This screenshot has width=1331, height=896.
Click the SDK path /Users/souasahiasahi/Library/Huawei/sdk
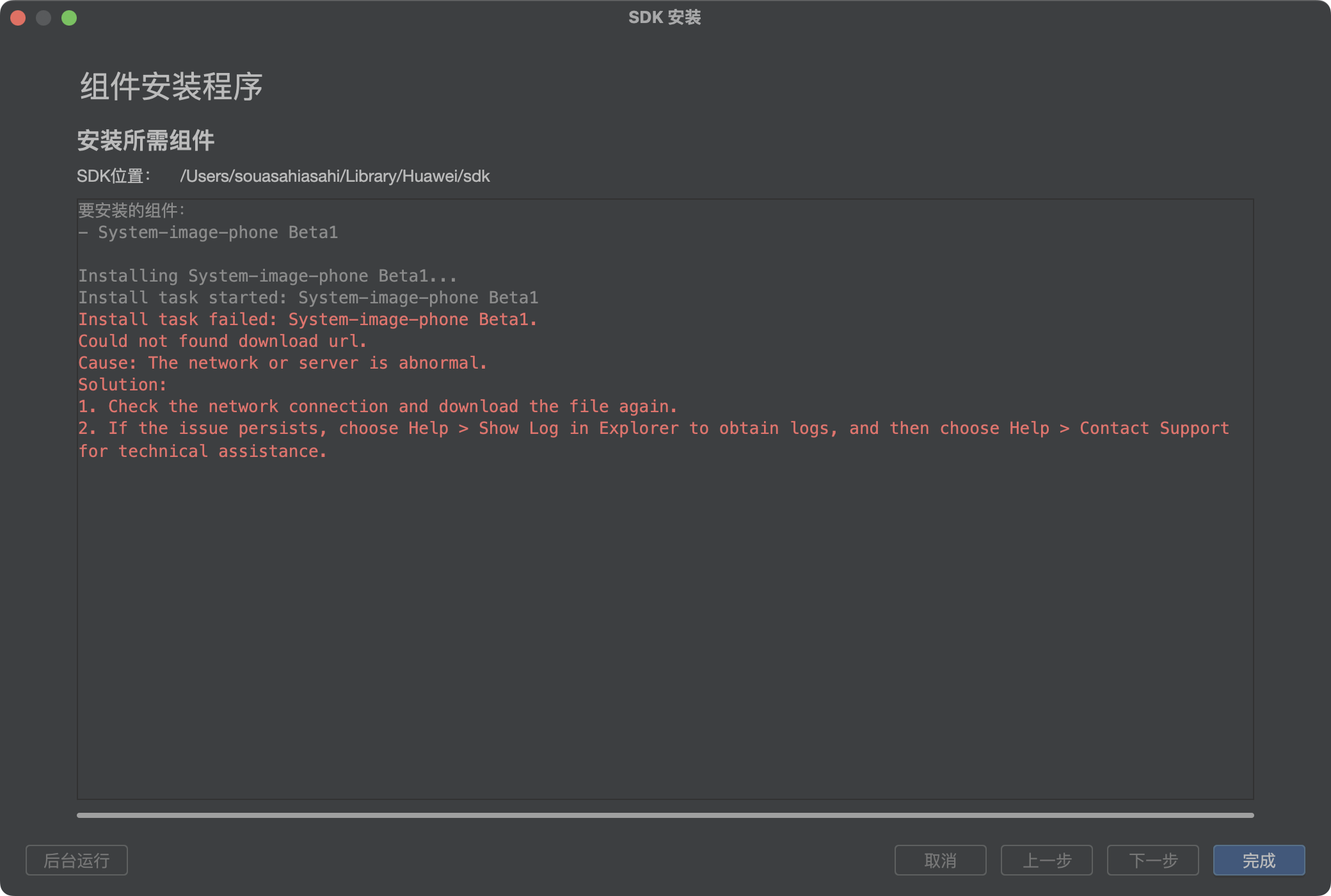tap(335, 176)
